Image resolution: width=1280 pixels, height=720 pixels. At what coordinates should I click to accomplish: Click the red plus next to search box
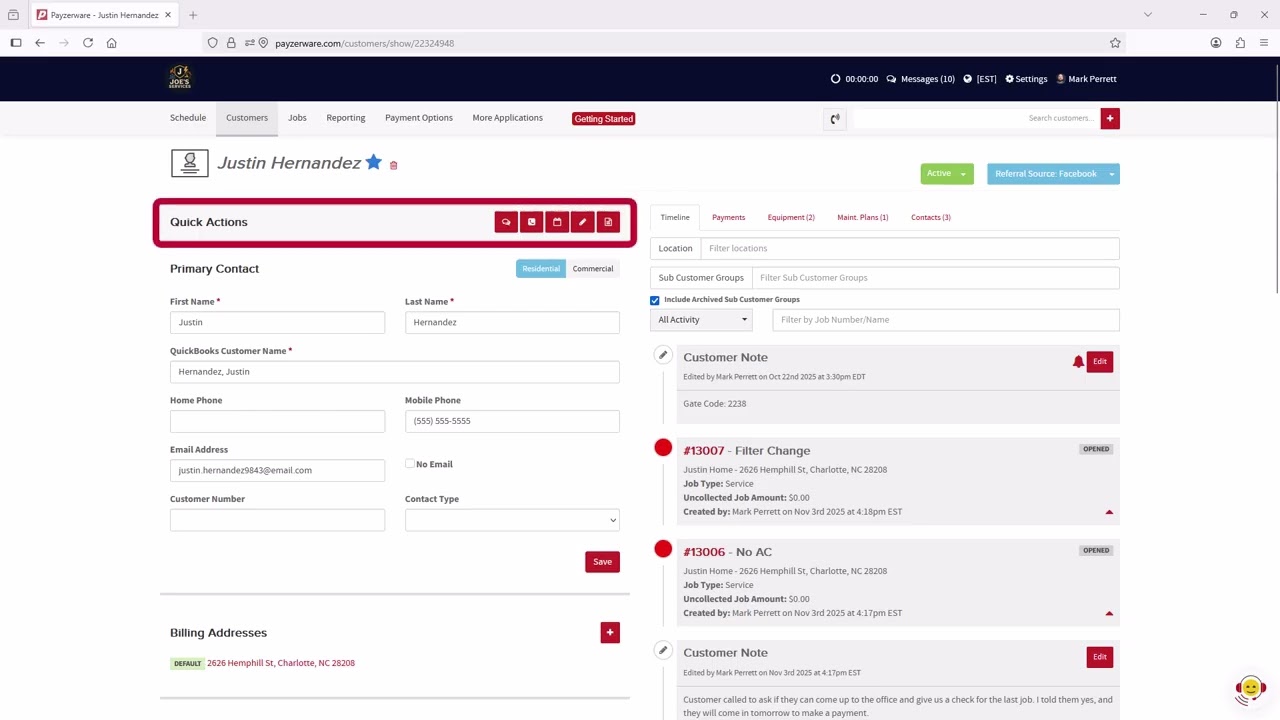click(1110, 118)
